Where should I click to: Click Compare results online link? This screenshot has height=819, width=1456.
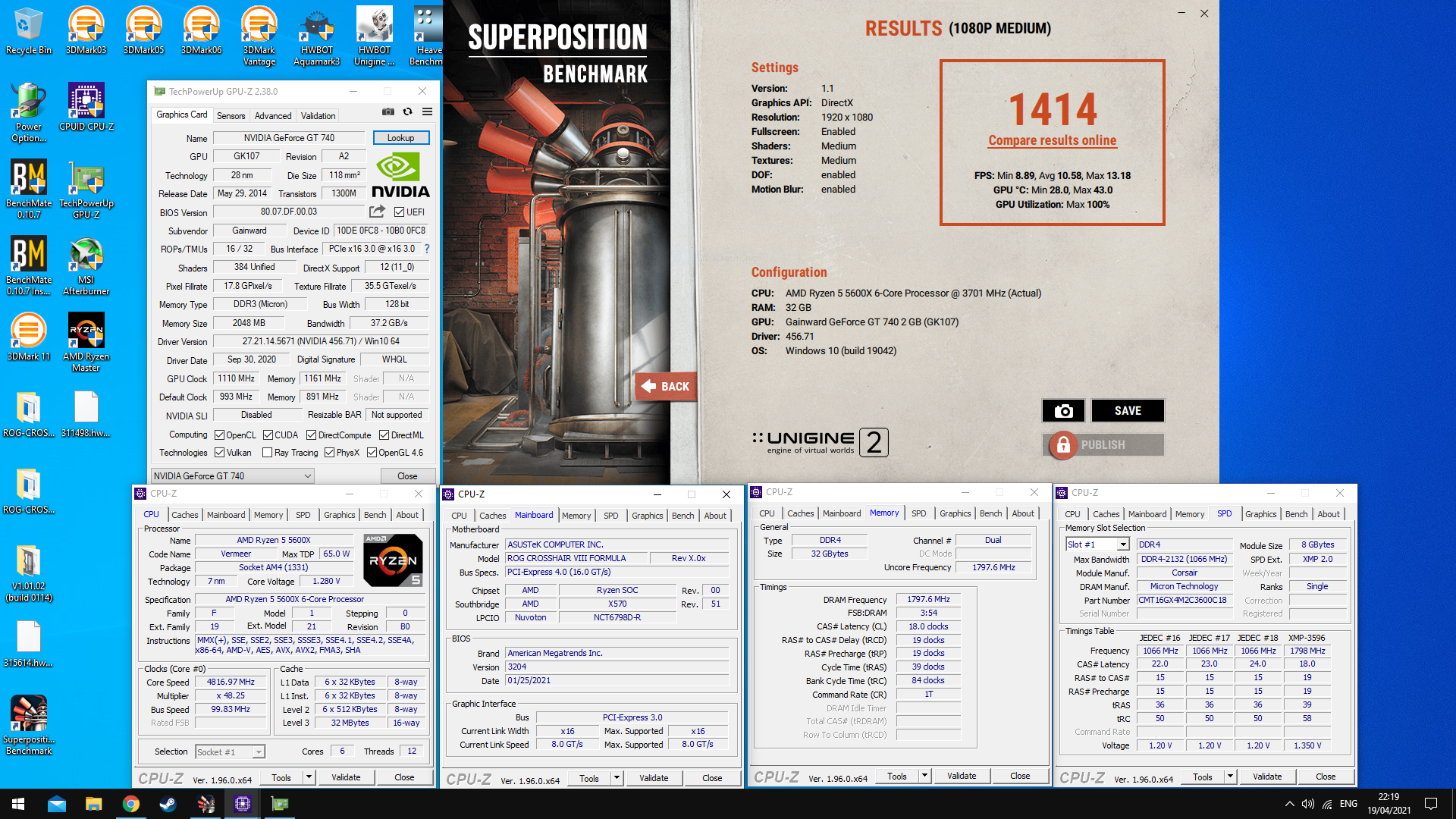coord(1053,140)
